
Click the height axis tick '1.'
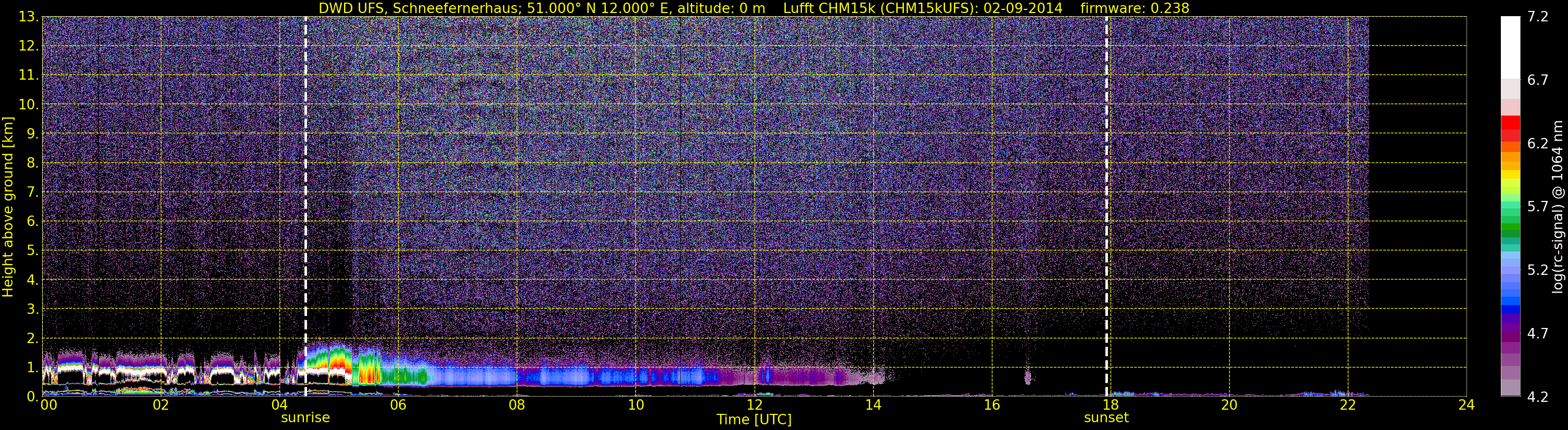pos(32,368)
